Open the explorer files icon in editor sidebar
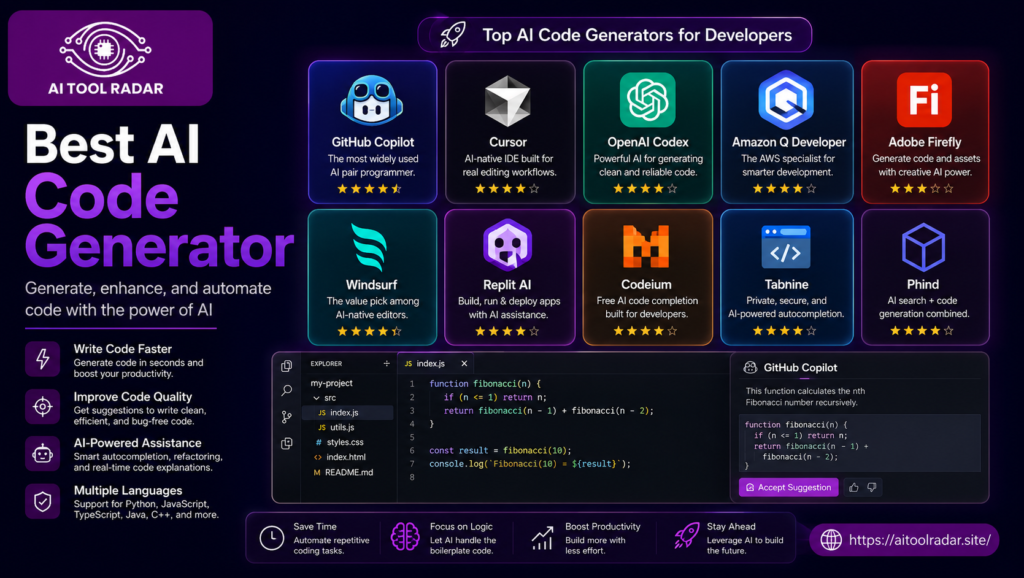 (287, 366)
